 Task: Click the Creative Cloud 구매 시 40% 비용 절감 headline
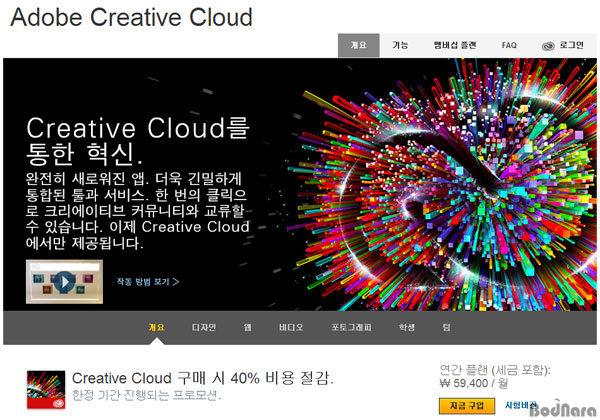point(203,378)
